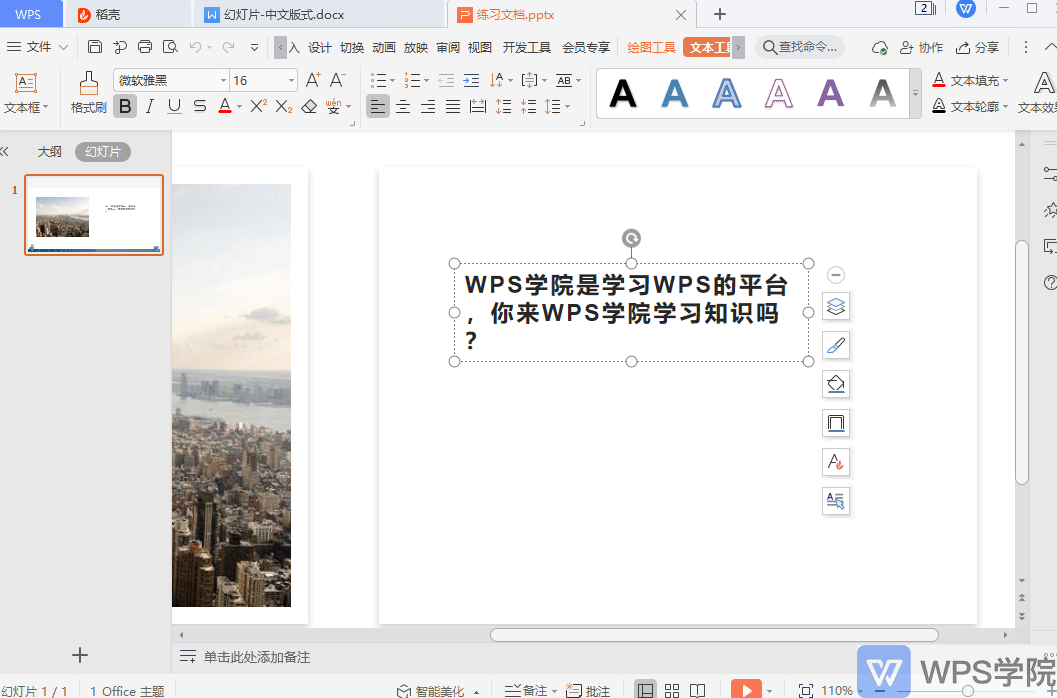
Task: Clear formatting with the eraser icon
Action: (x=309, y=107)
